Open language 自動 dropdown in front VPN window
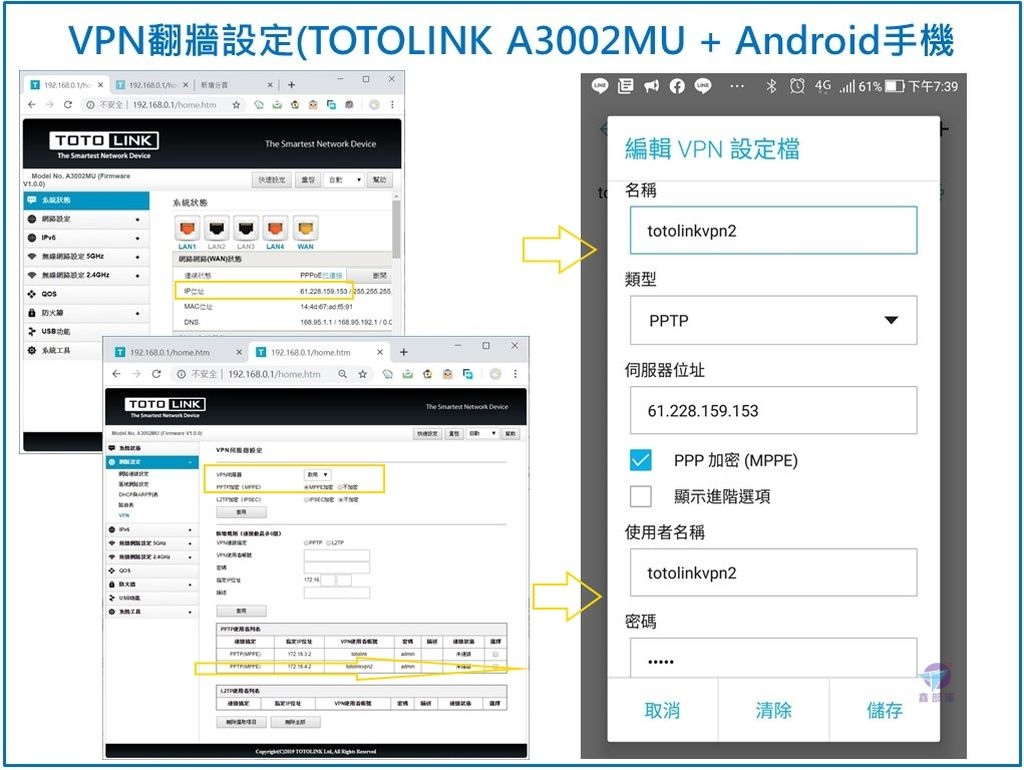The height and width of the screenshot is (770, 1024). [483, 434]
